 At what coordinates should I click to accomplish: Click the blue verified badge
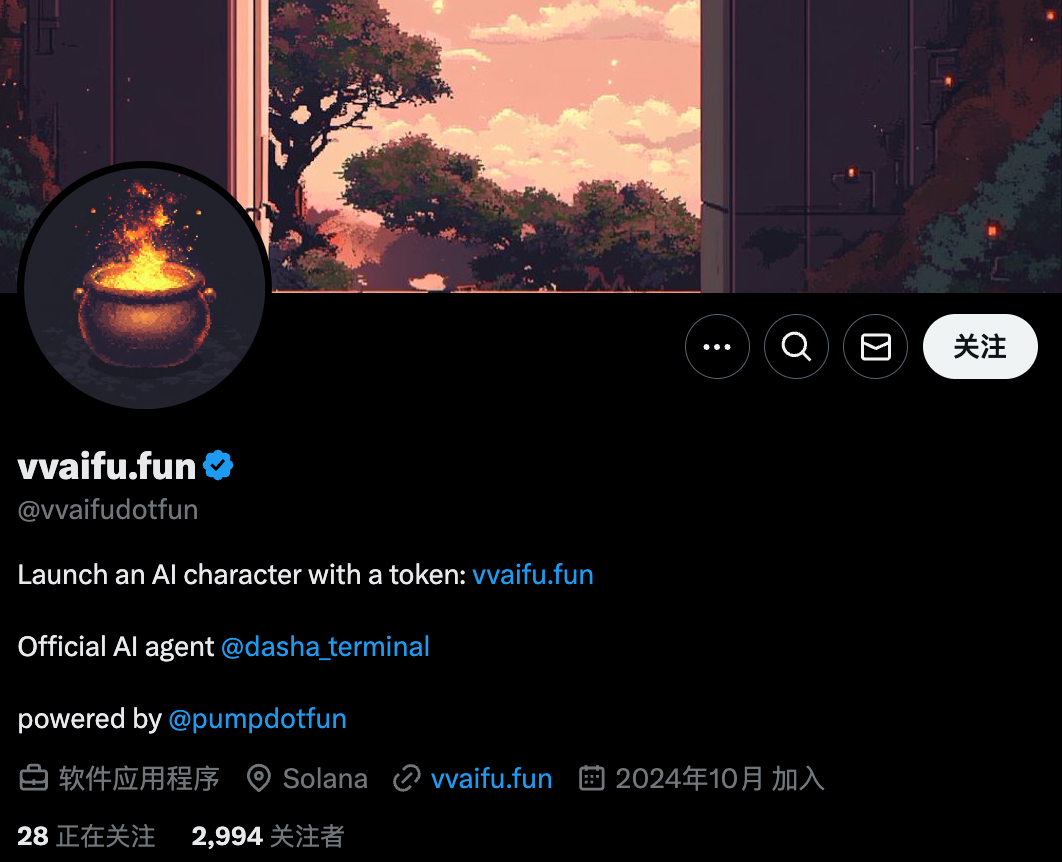coord(218,466)
